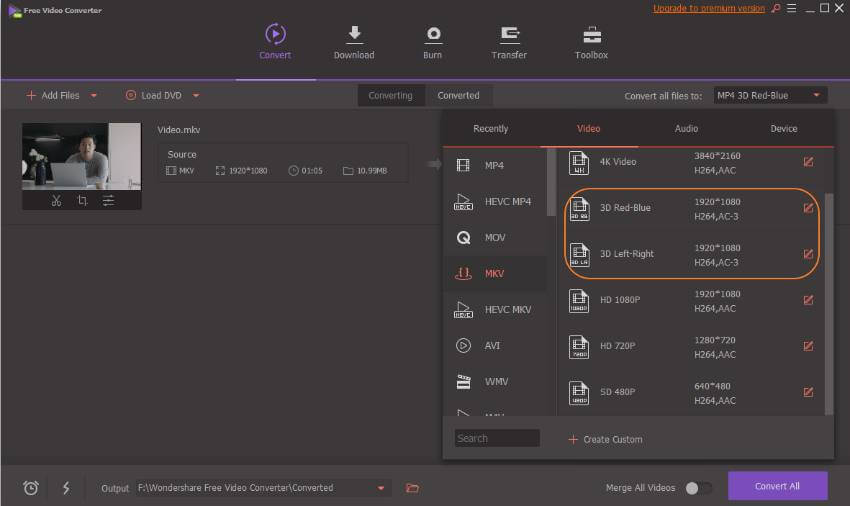
Task: Expand the output path dropdown
Action: pos(381,488)
